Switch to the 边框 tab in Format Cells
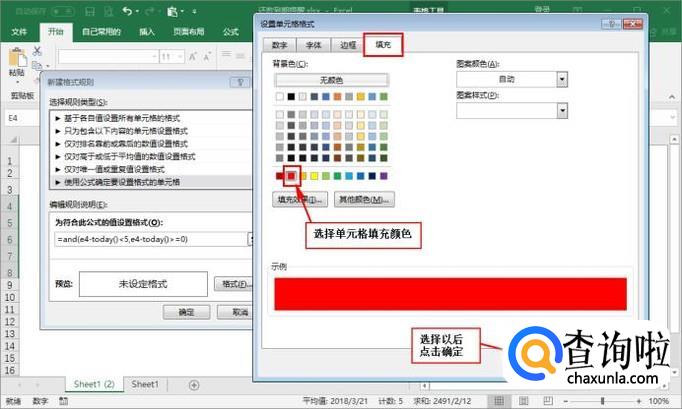682x409 pixels. pyautogui.click(x=348, y=45)
